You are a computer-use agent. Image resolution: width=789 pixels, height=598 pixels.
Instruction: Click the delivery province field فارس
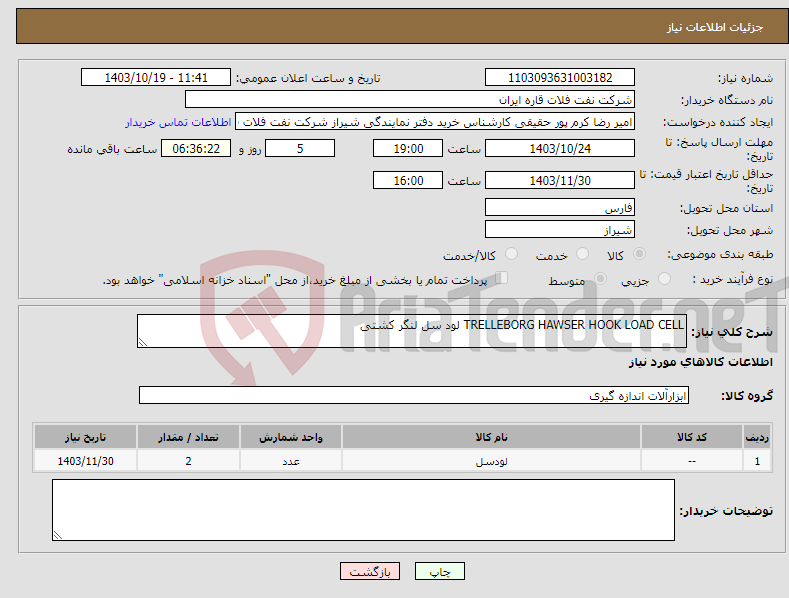(560, 207)
